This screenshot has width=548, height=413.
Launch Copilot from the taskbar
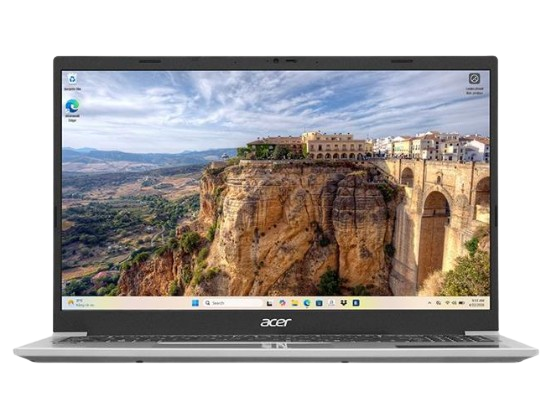pos(282,303)
